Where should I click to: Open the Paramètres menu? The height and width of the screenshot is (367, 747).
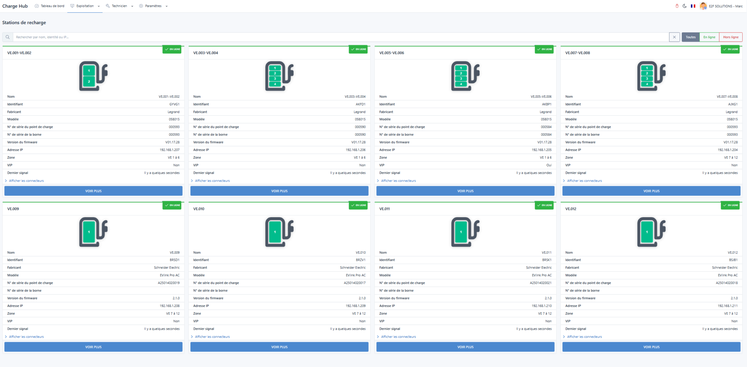click(152, 6)
